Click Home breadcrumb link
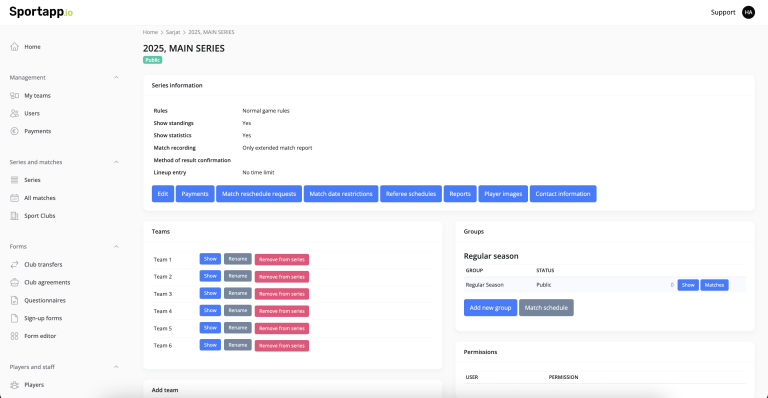Image resolution: width=768 pixels, height=398 pixels. click(150, 32)
